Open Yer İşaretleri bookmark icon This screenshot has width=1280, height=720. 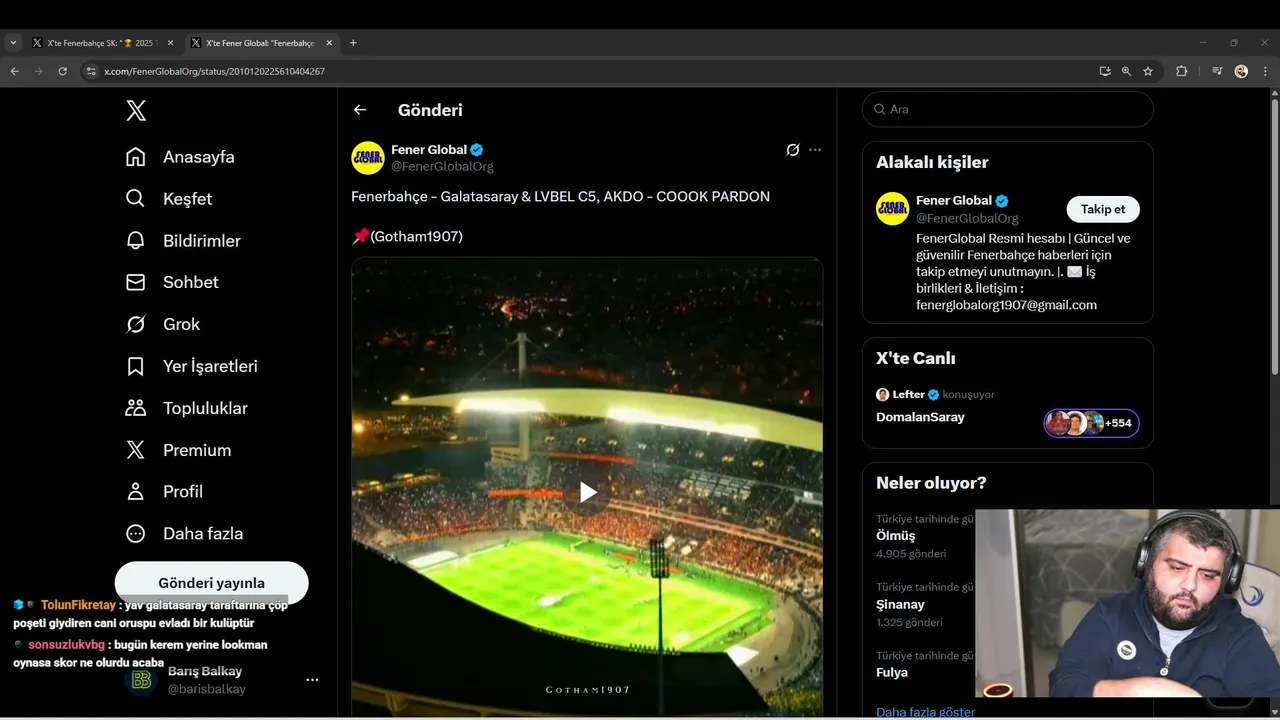tap(136, 366)
